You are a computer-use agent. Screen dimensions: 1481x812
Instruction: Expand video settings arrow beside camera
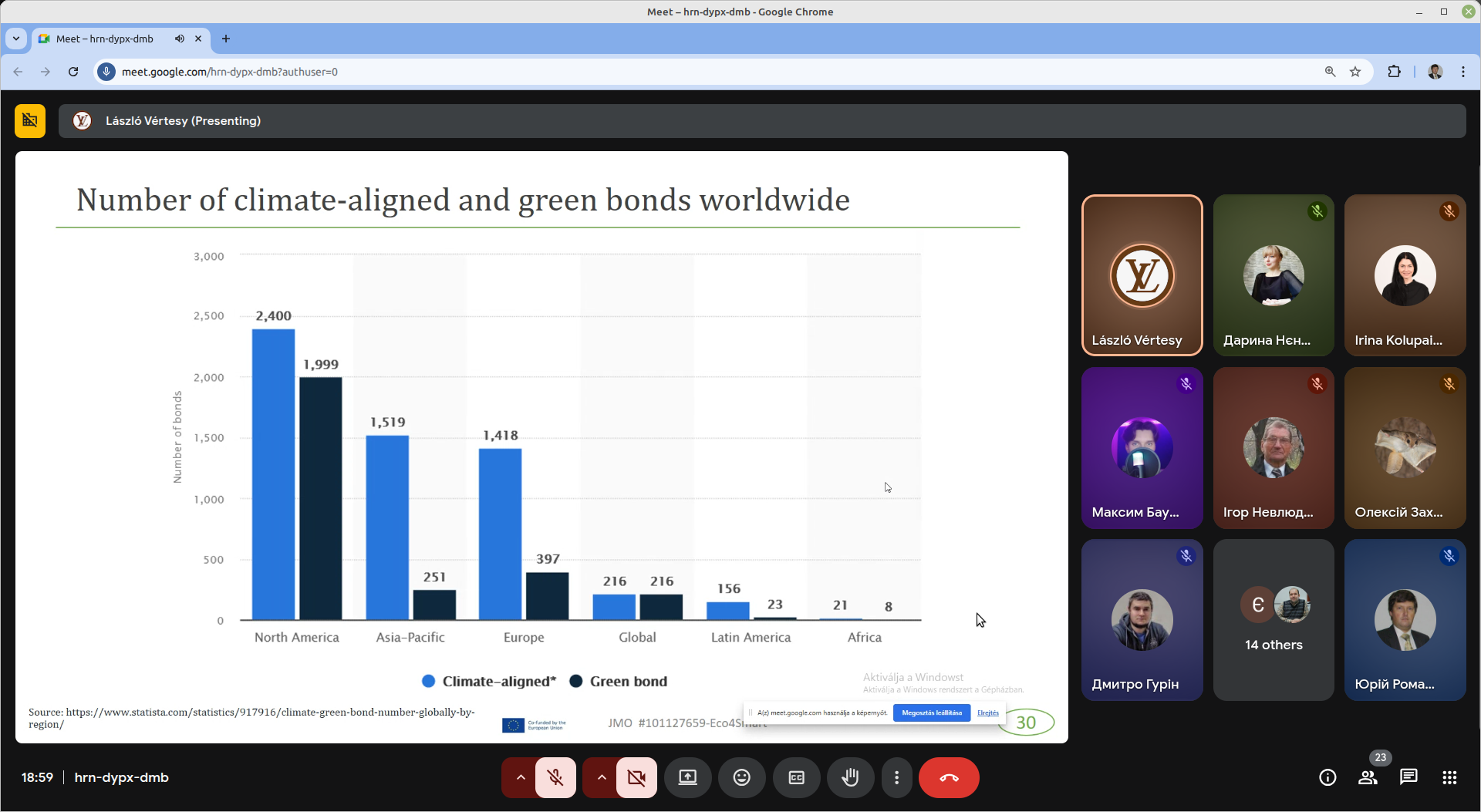click(602, 777)
